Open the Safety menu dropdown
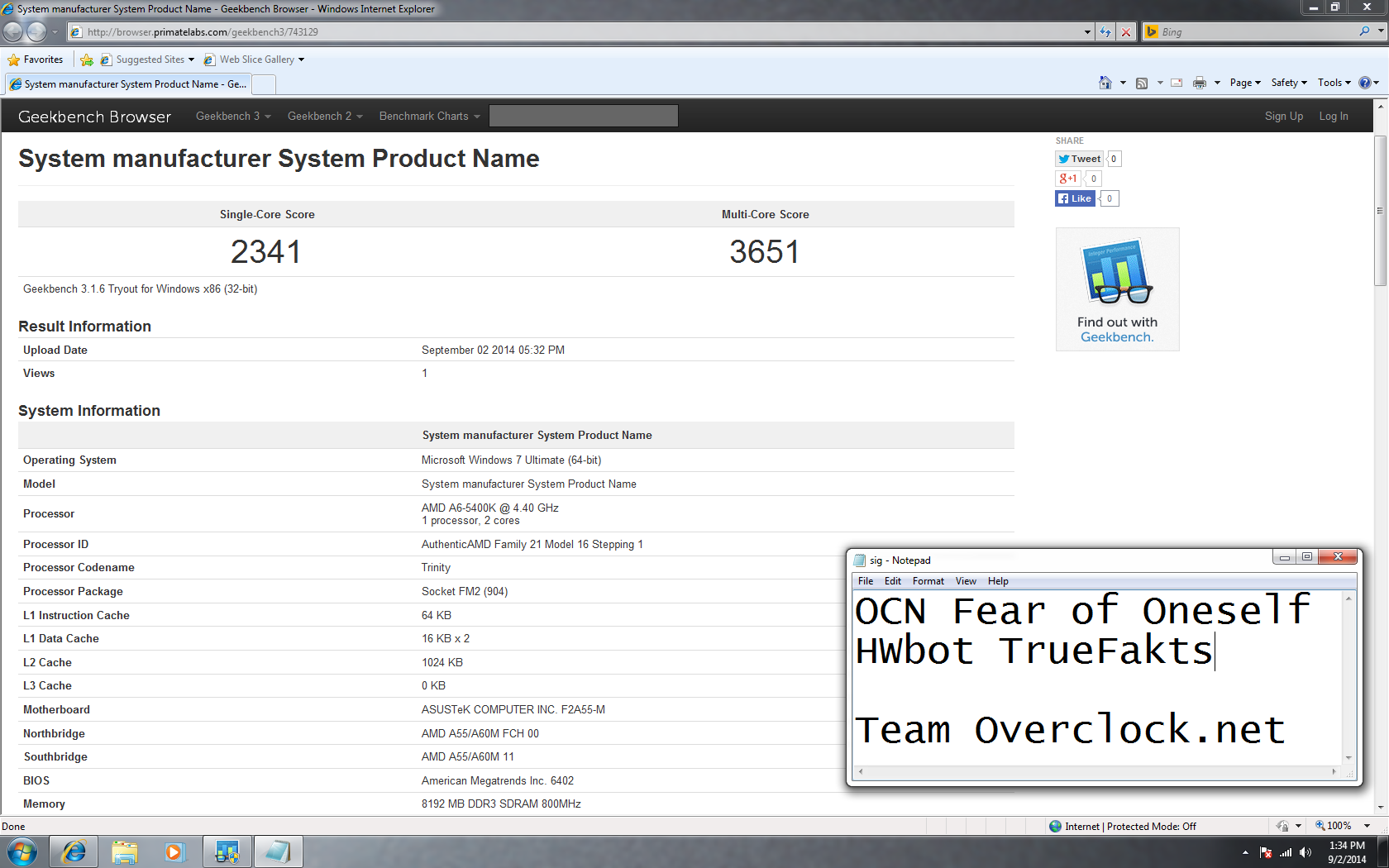1389x868 pixels. tap(1289, 83)
